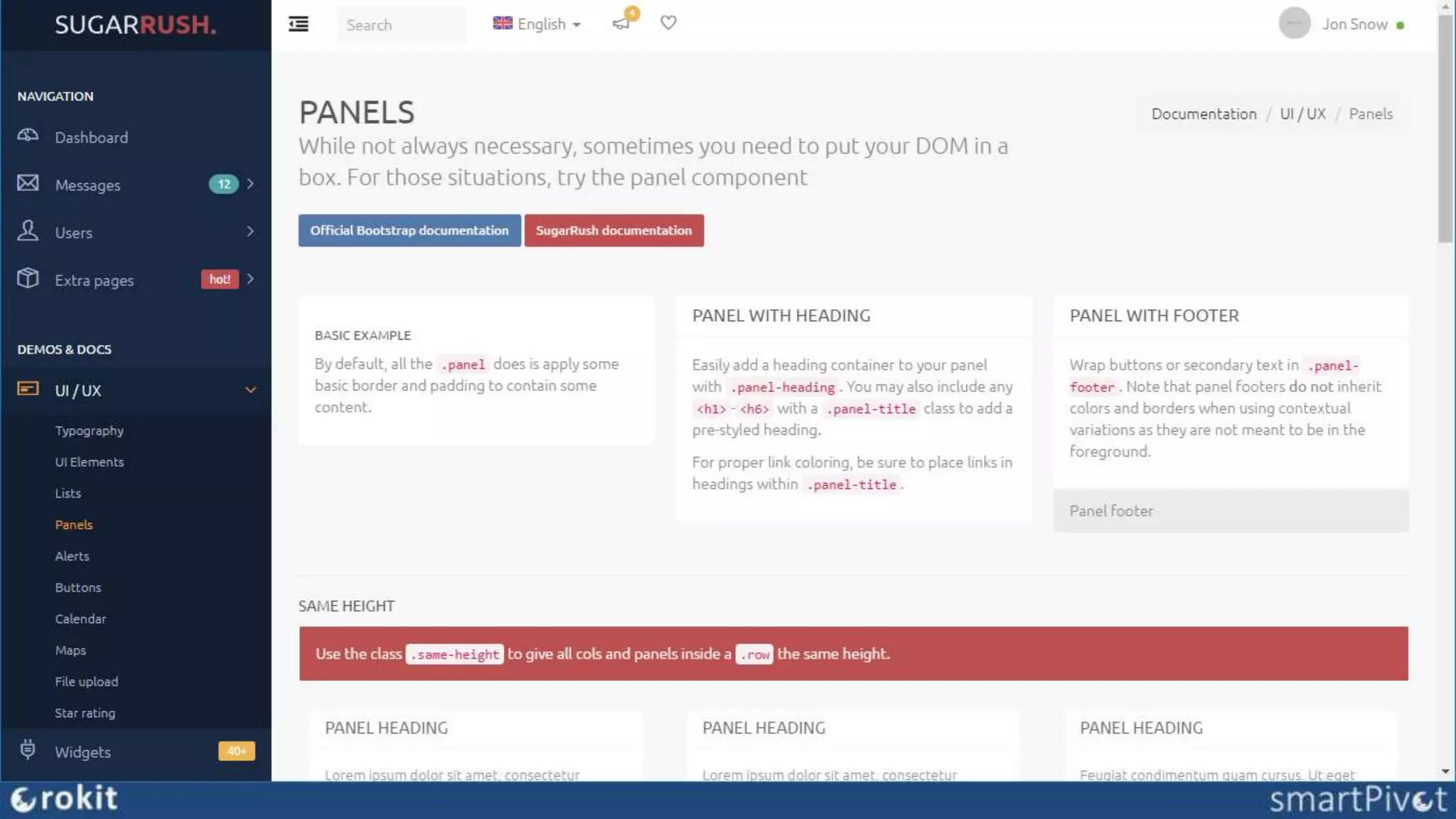The image size is (1456, 819).
Task: Click the Widgets plug icon
Action: 28,750
